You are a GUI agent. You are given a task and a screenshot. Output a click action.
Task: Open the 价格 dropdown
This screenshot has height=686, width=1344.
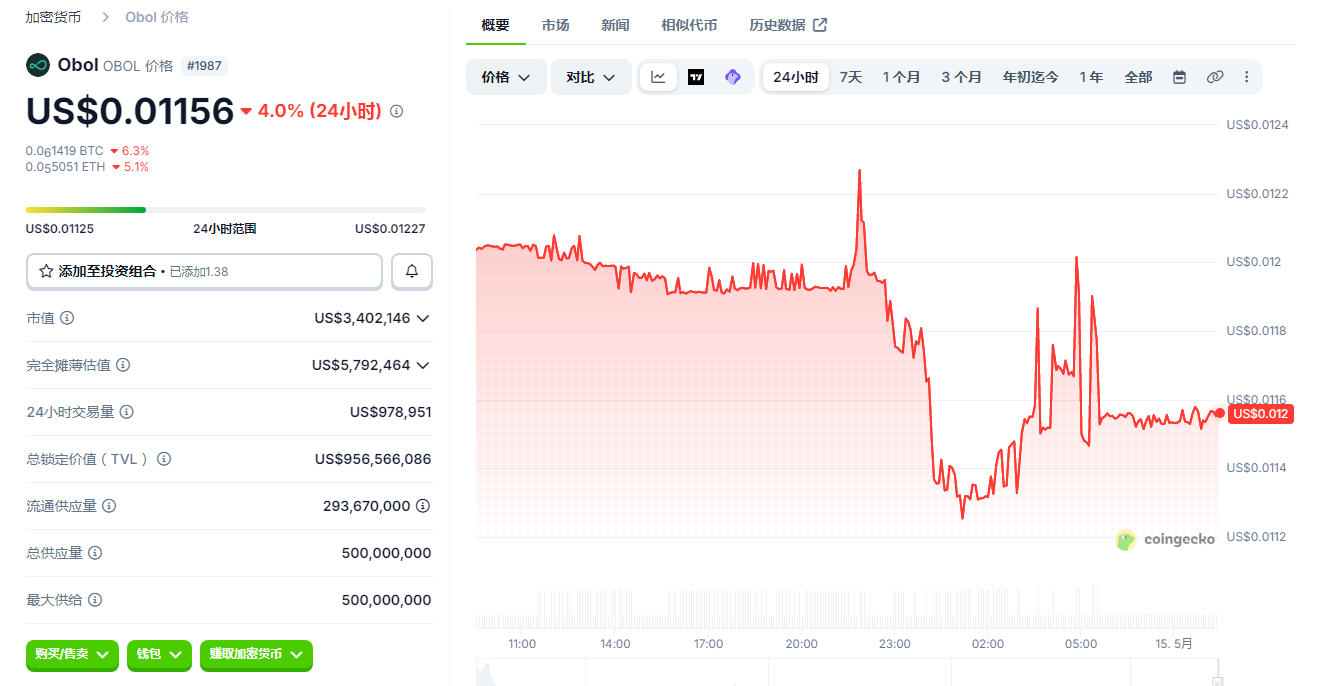506,77
